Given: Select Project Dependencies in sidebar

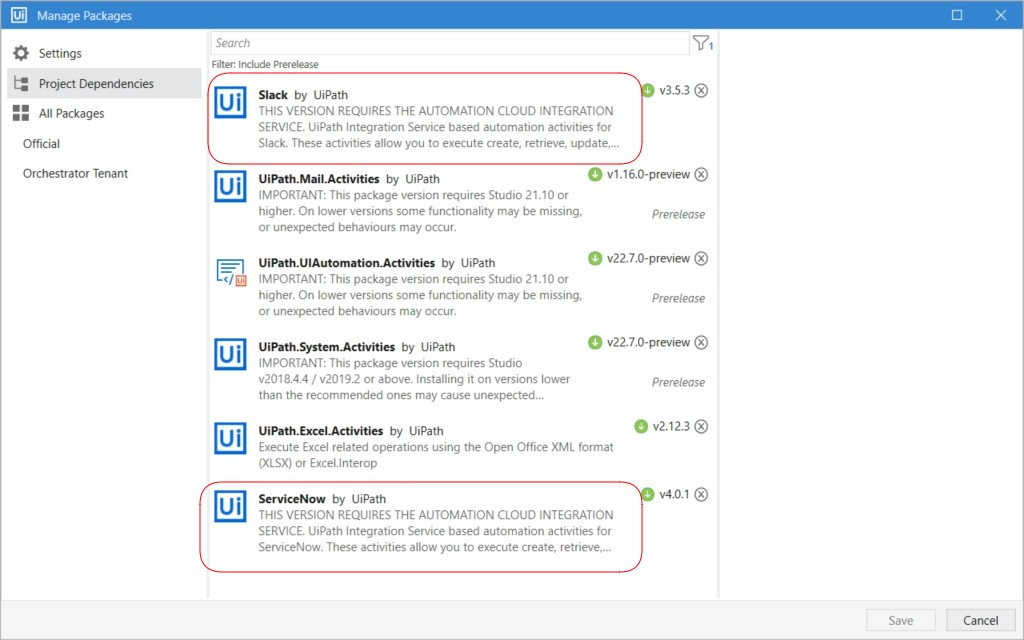Looking at the screenshot, I should (x=104, y=83).
